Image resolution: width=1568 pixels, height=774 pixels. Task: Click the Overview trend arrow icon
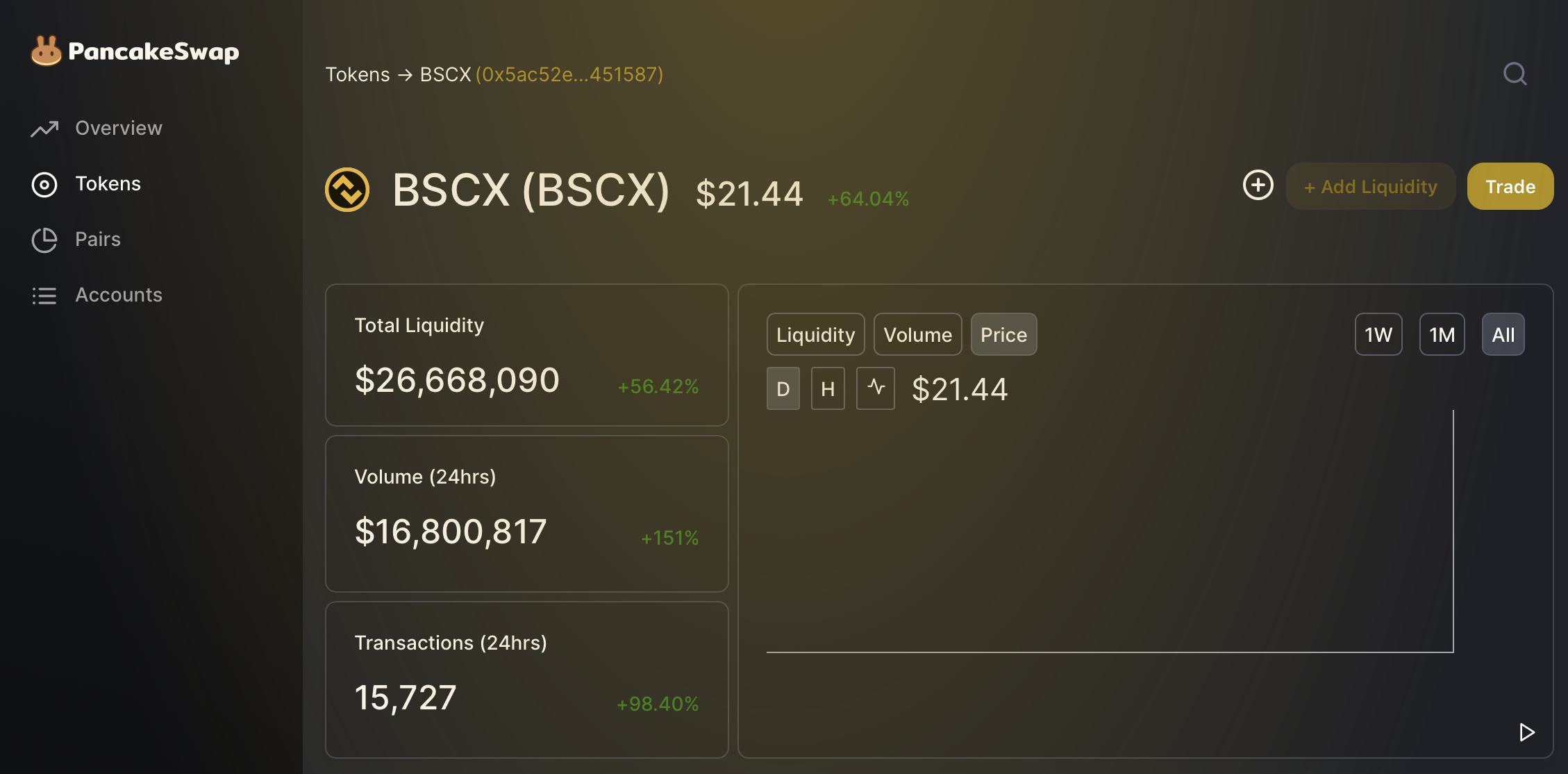click(44, 129)
